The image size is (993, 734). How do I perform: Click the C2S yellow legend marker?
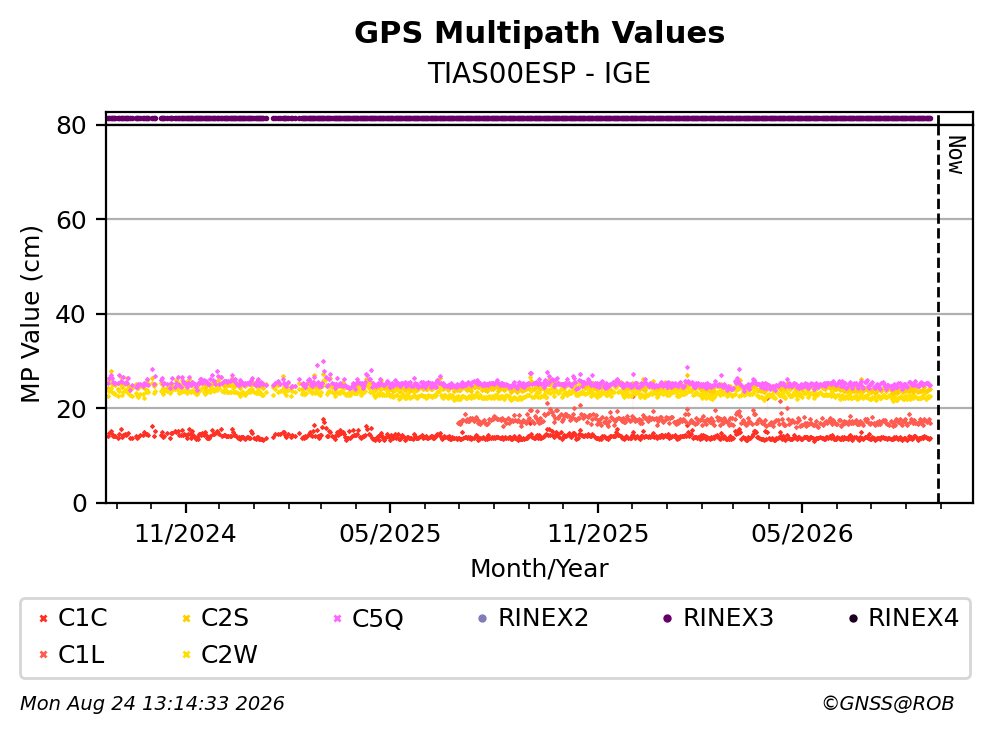click(186, 619)
